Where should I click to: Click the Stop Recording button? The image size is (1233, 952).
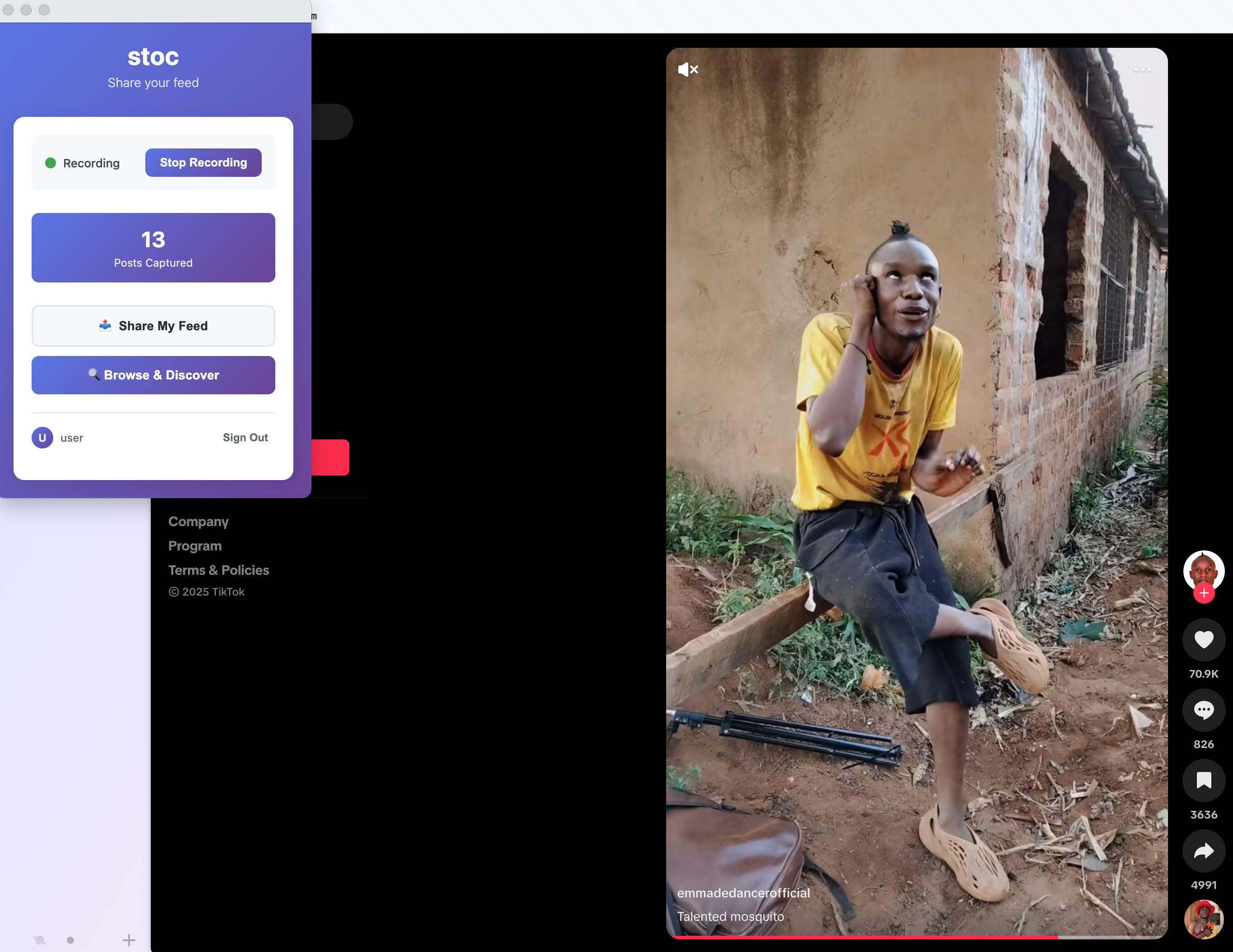(203, 162)
